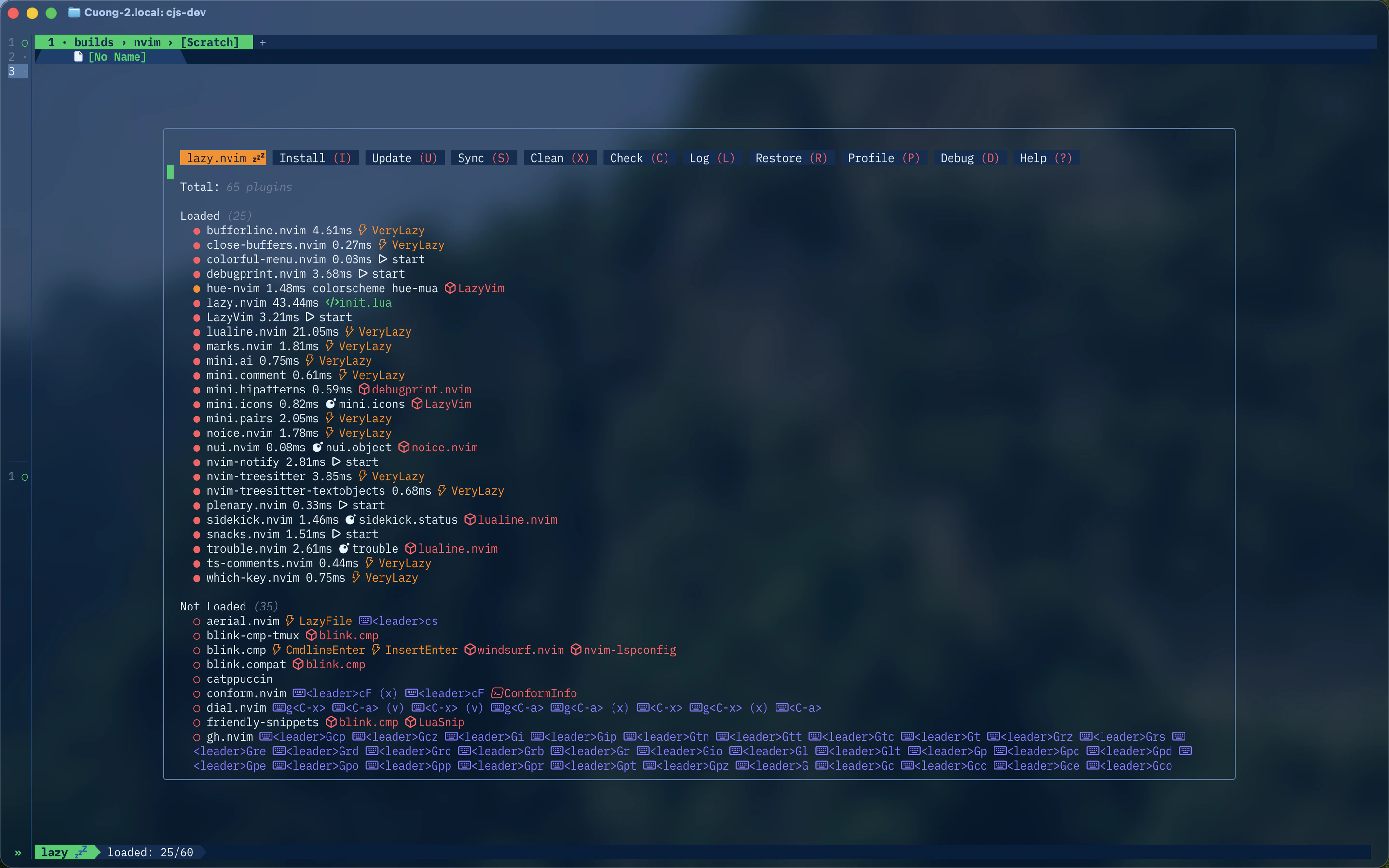Click the loaded: 25/60 status entry
Screen dimensions: 1389x868
150,853
